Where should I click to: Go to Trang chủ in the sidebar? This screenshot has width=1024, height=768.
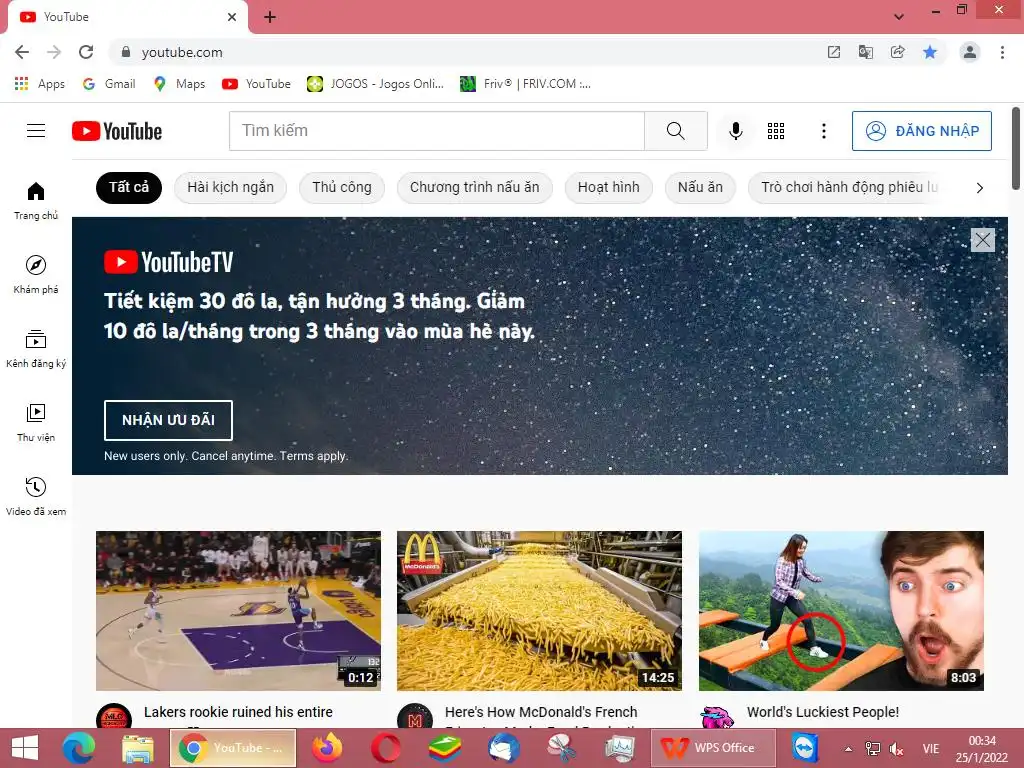pyautogui.click(x=36, y=200)
